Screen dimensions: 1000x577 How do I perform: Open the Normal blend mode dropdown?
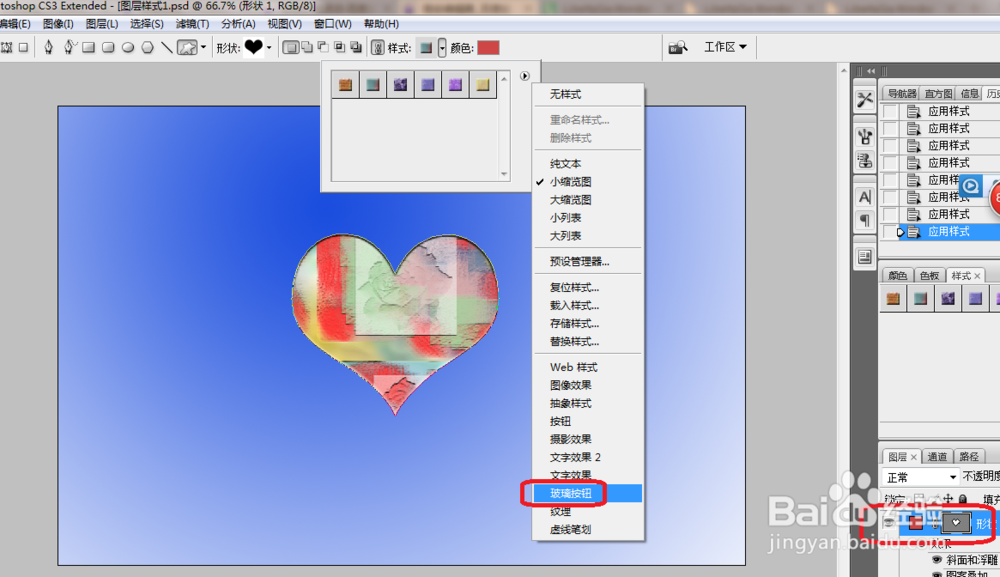point(920,477)
